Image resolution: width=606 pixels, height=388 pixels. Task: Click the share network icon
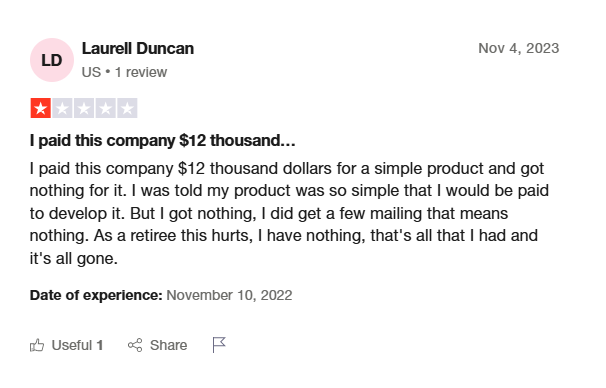(135, 345)
